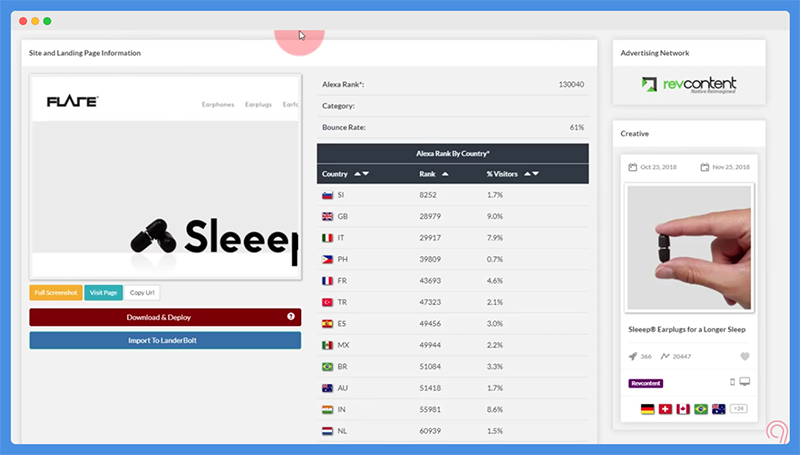Click Earphones link in page preview
This screenshot has height=455, width=800.
218,105
